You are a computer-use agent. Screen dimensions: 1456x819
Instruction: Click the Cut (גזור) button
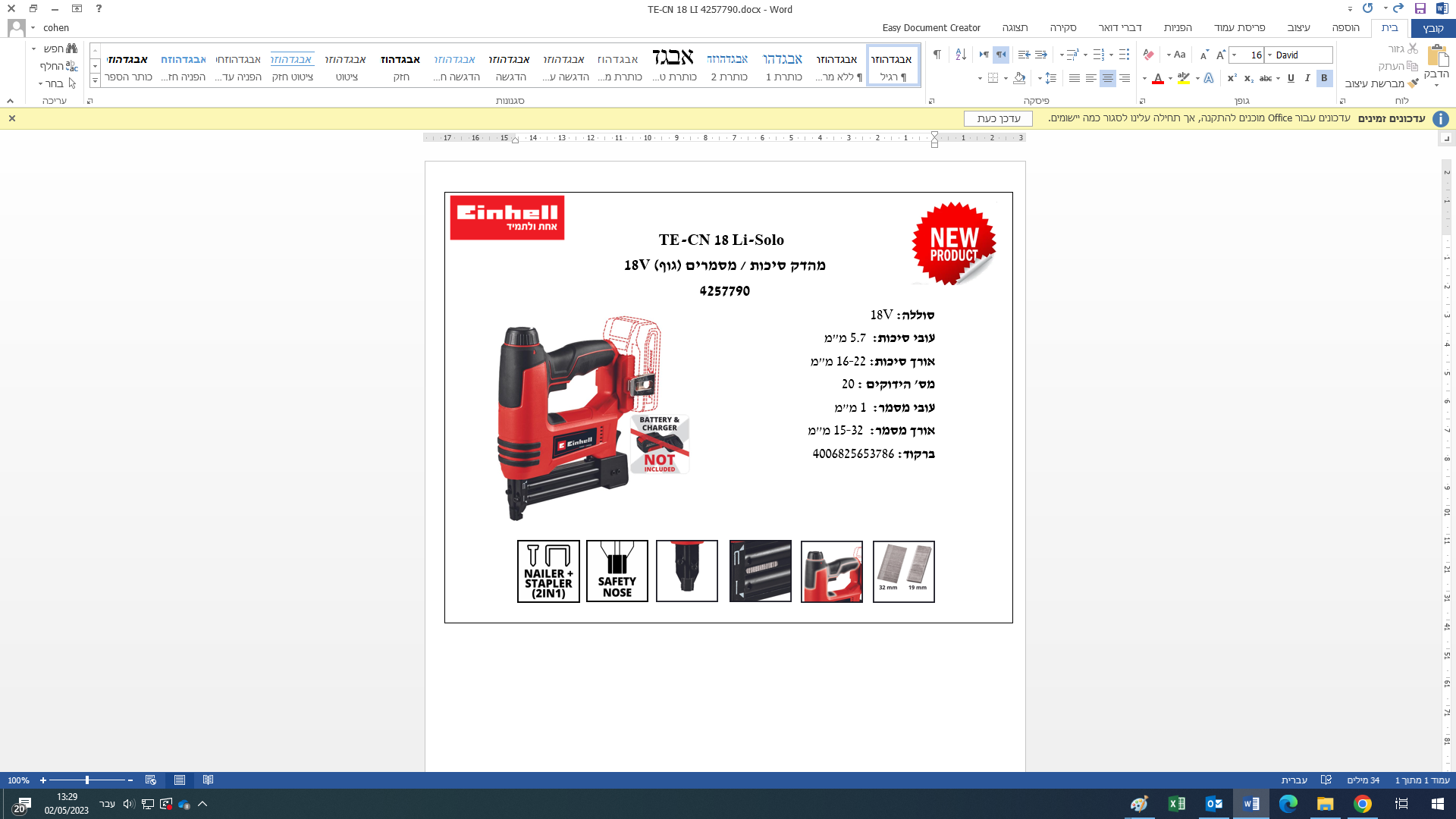(1403, 49)
